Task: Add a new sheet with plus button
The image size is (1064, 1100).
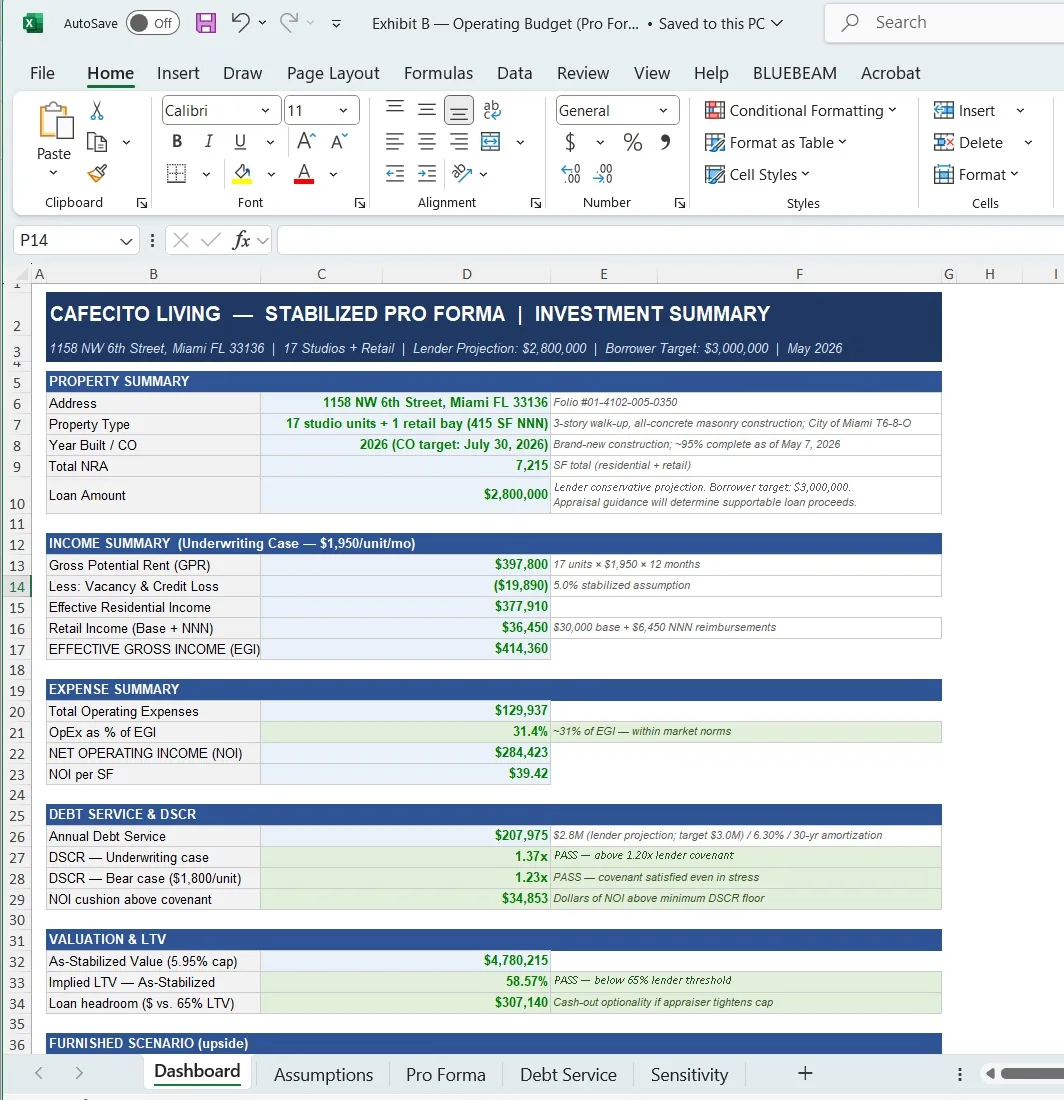Action: tap(805, 1073)
